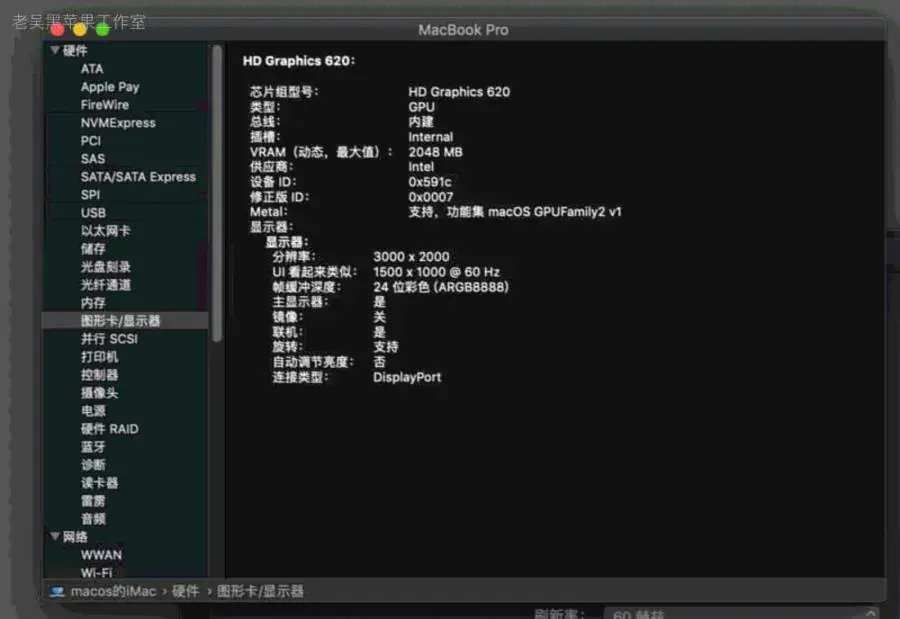Image resolution: width=900 pixels, height=619 pixels.
Task: Select 光盘刻录 disc burning item
Action: coord(106,267)
